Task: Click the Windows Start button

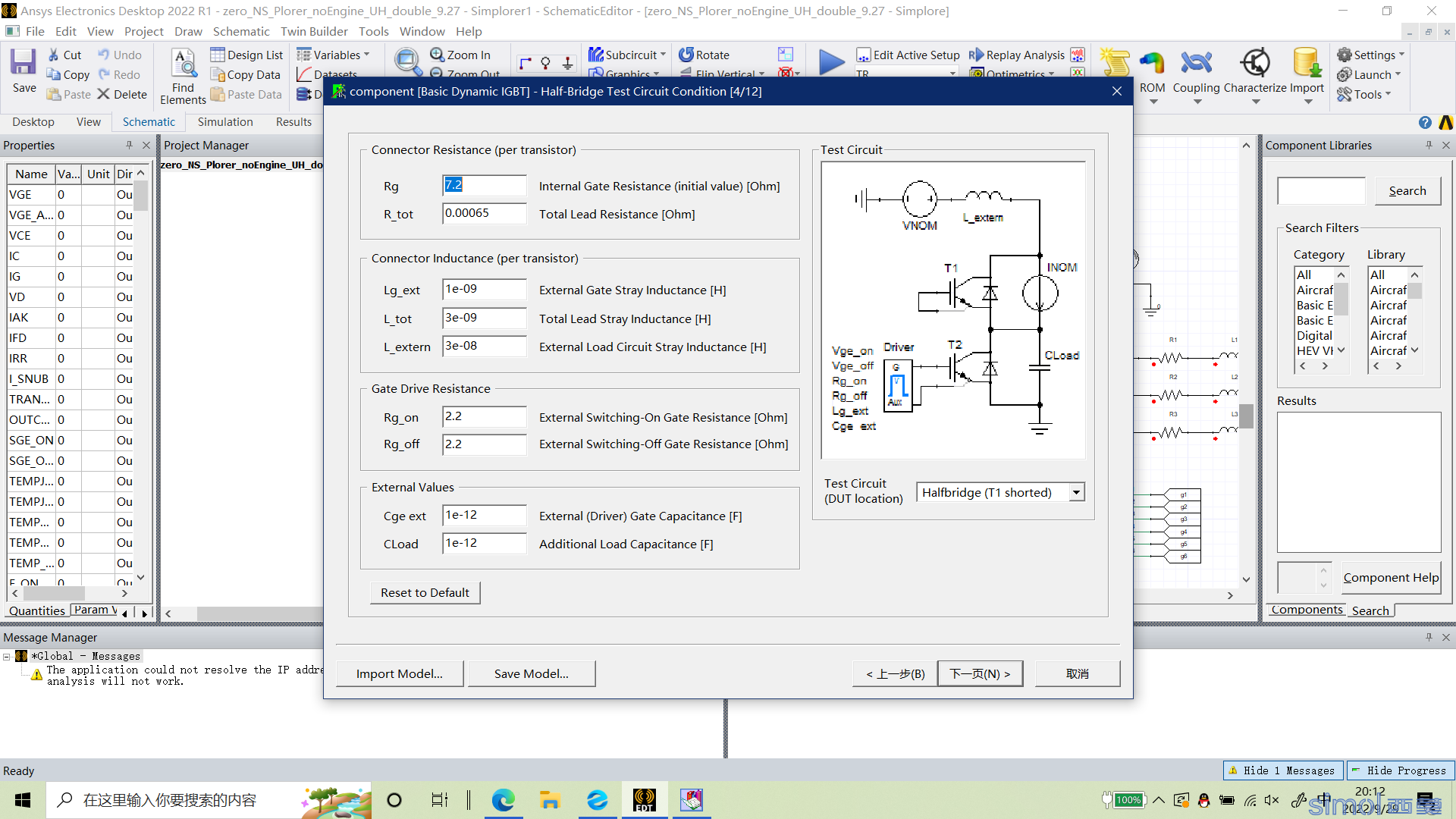Action: click(x=23, y=800)
